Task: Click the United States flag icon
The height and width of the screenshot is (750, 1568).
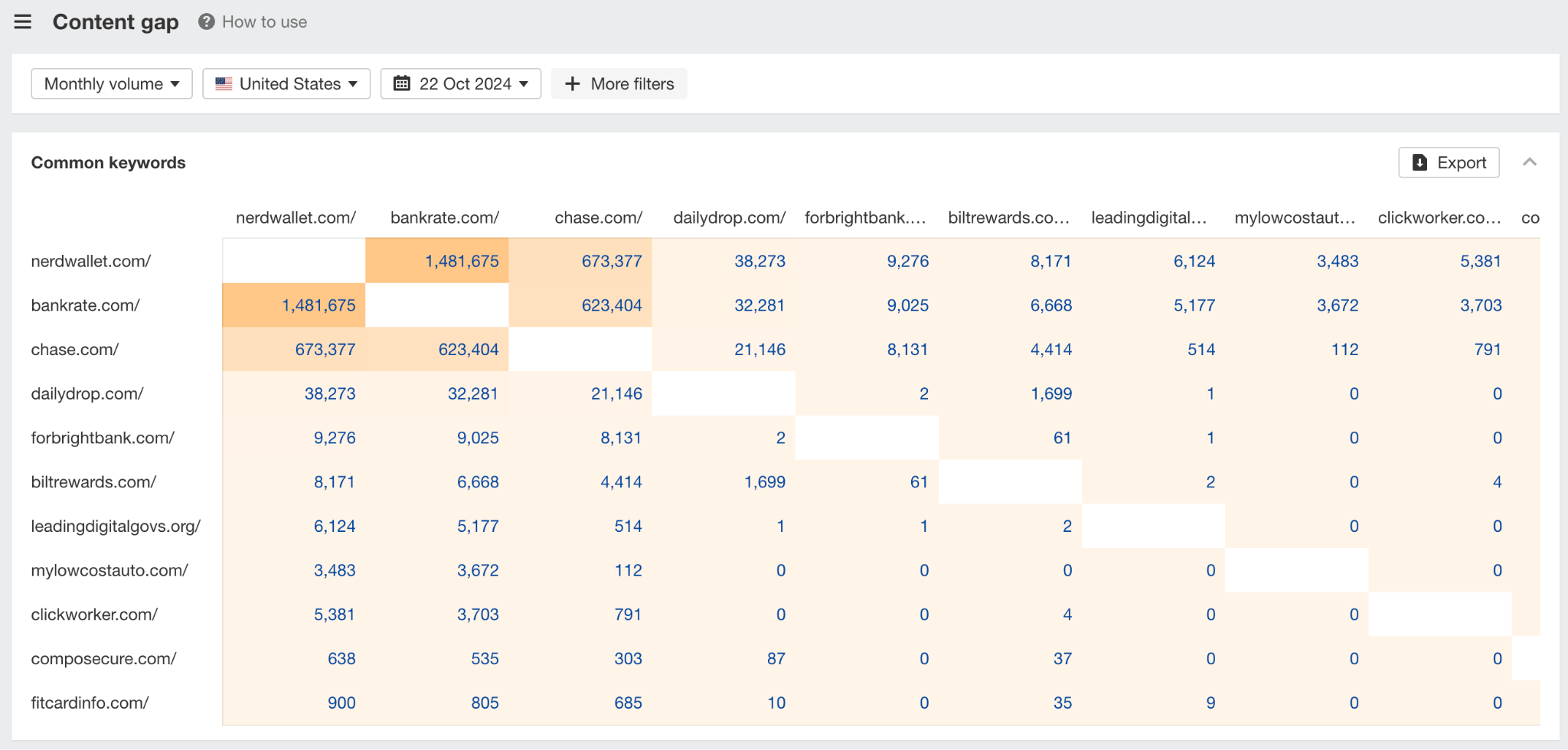Action: point(223,83)
